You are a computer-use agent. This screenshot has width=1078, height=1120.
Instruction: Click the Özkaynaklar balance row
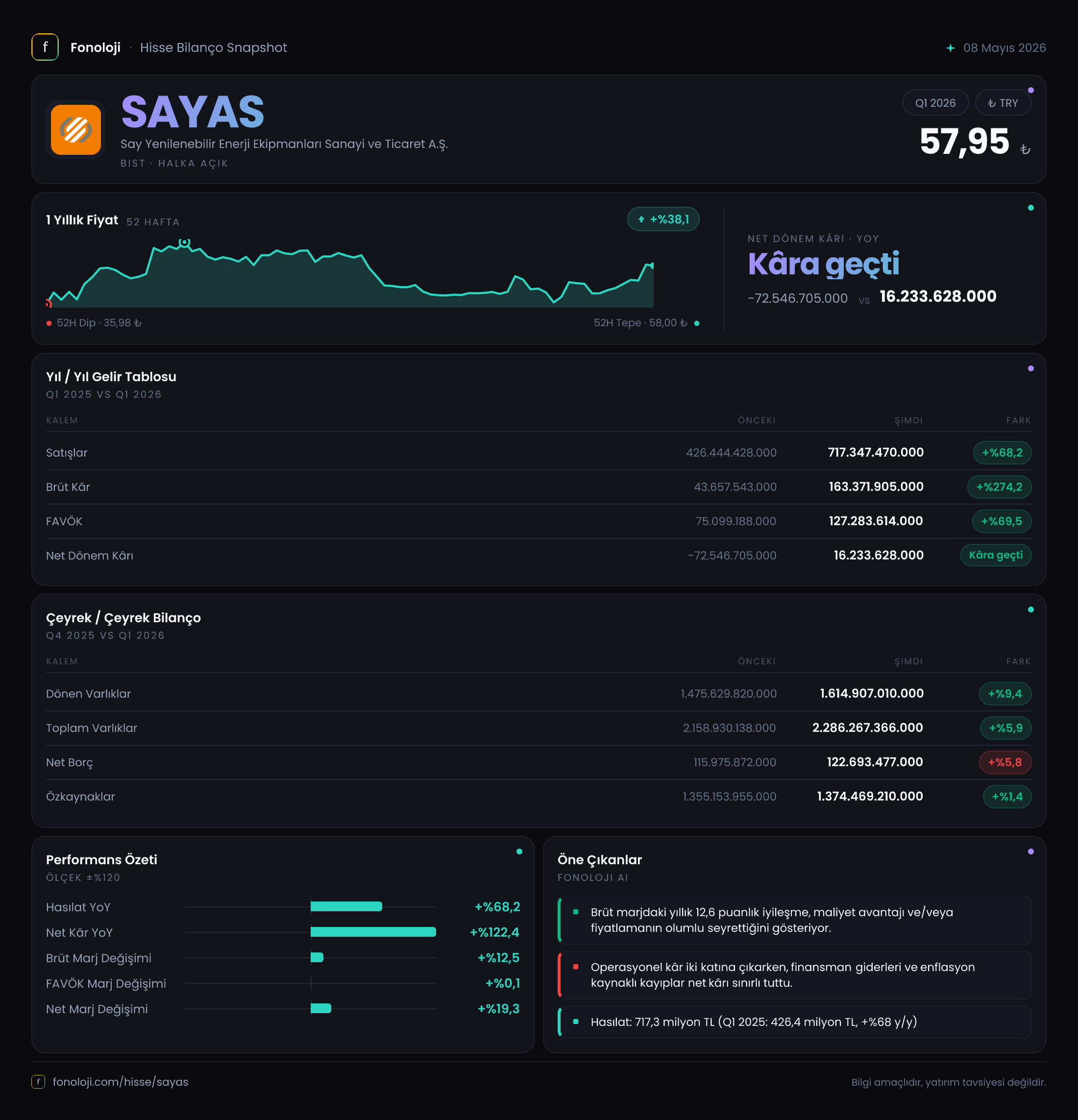click(x=539, y=797)
